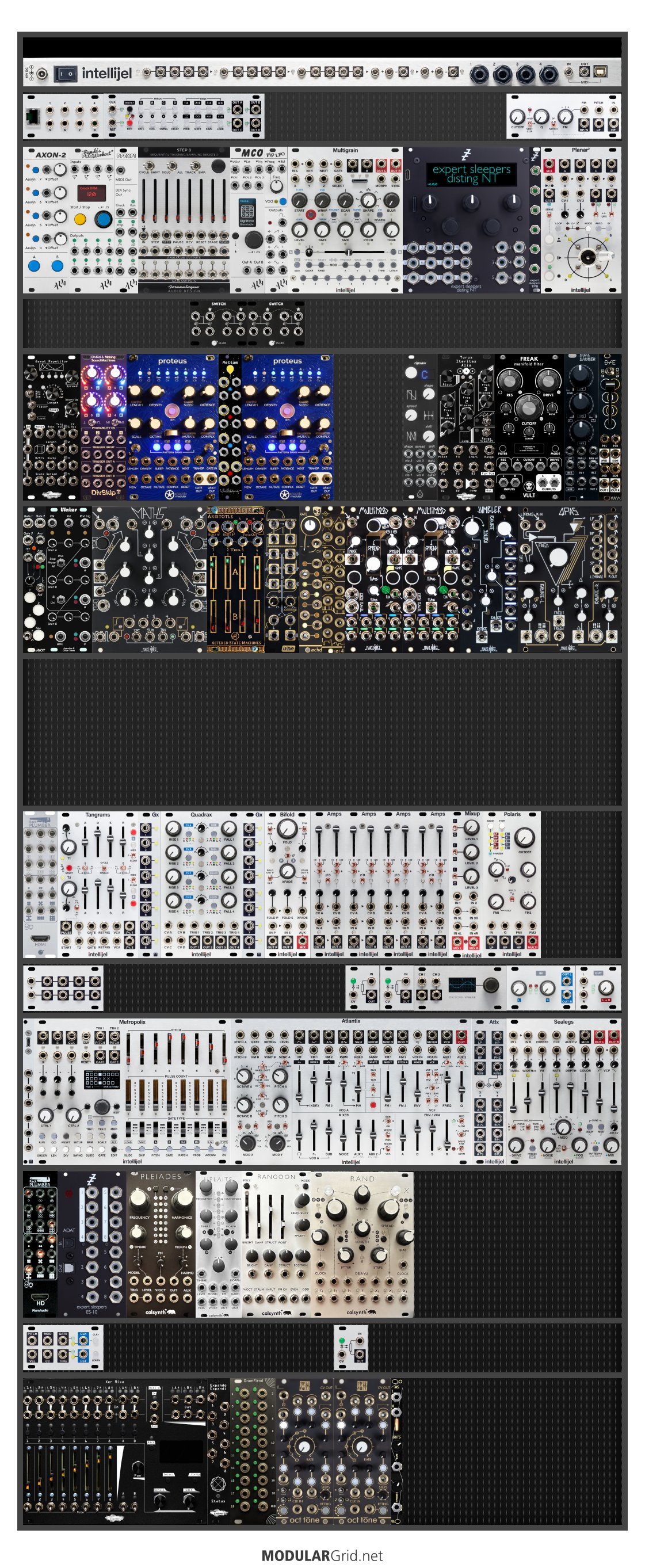Select the Plum Audio dual SWITCH module
The image size is (645, 1568).
pyautogui.click(x=247, y=324)
